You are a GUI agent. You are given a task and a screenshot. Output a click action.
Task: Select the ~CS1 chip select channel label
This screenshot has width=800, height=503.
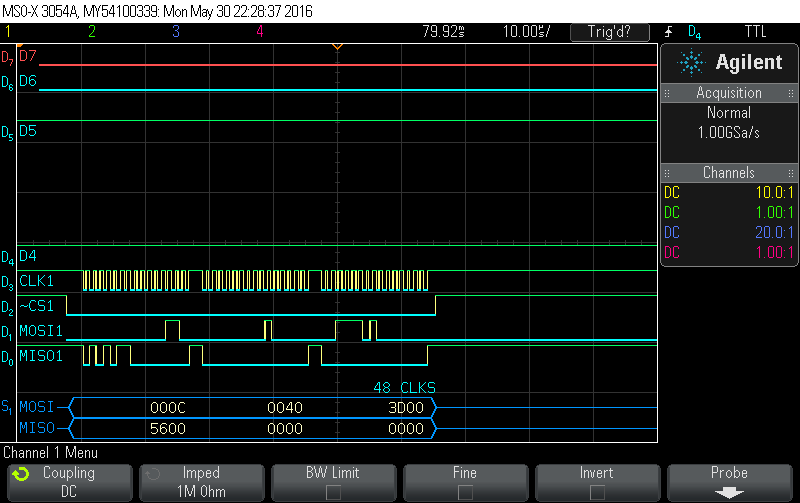click(35, 305)
